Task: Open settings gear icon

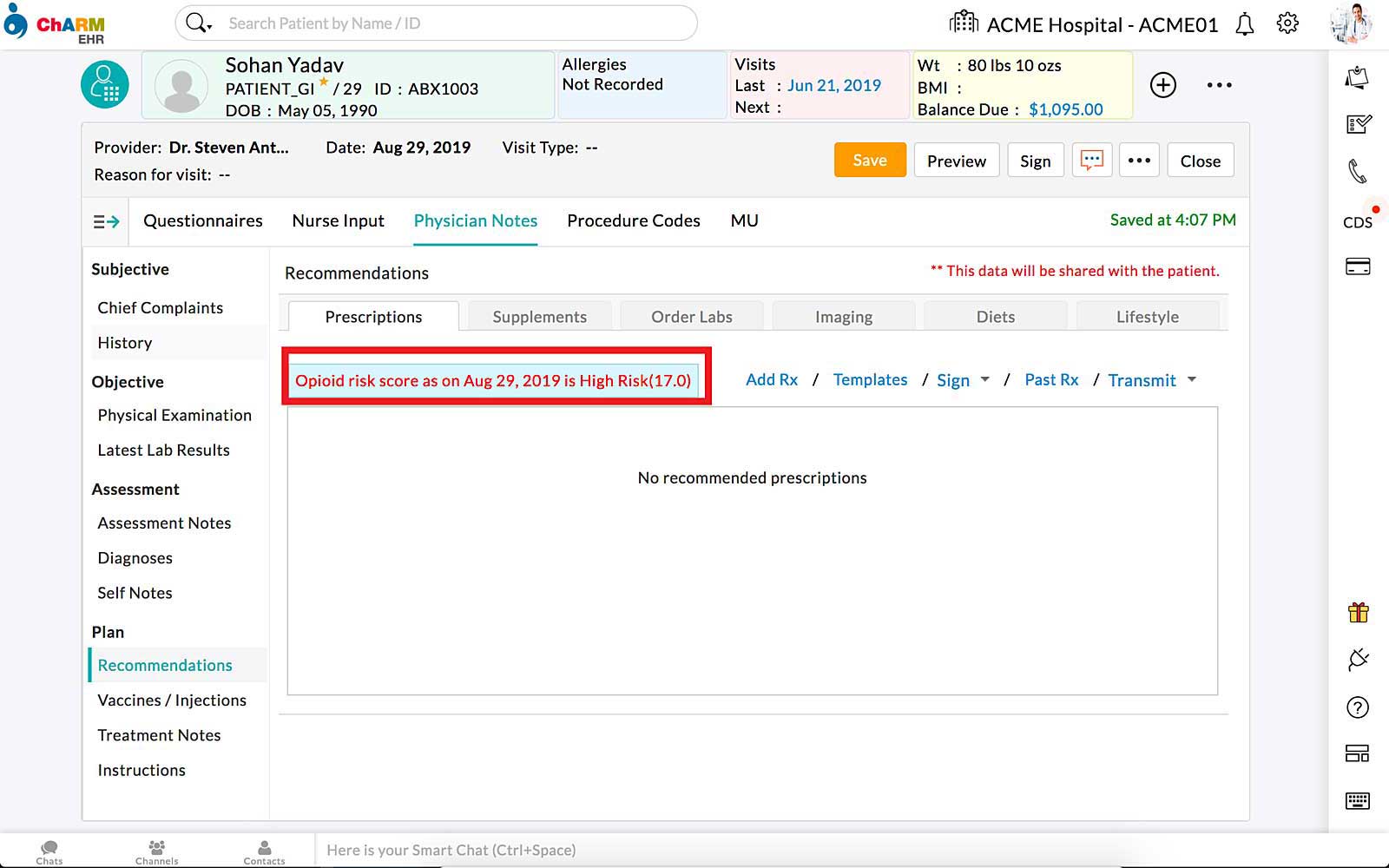Action: pos(1287,23)
